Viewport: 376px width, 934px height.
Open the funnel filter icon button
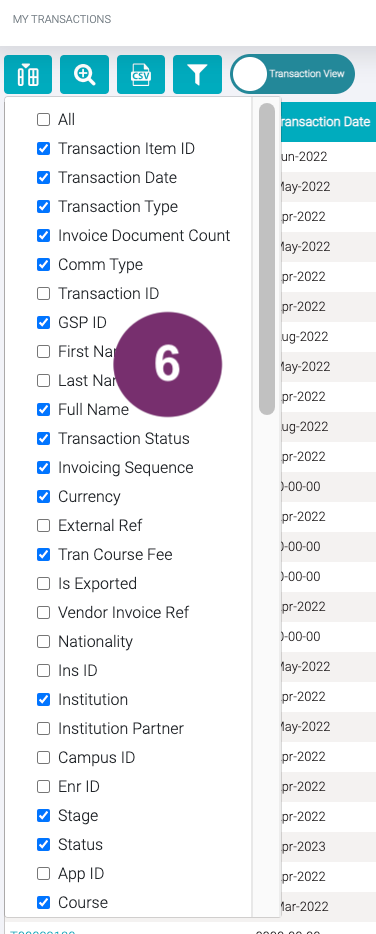pyautogui.click(x=197, y=74)
